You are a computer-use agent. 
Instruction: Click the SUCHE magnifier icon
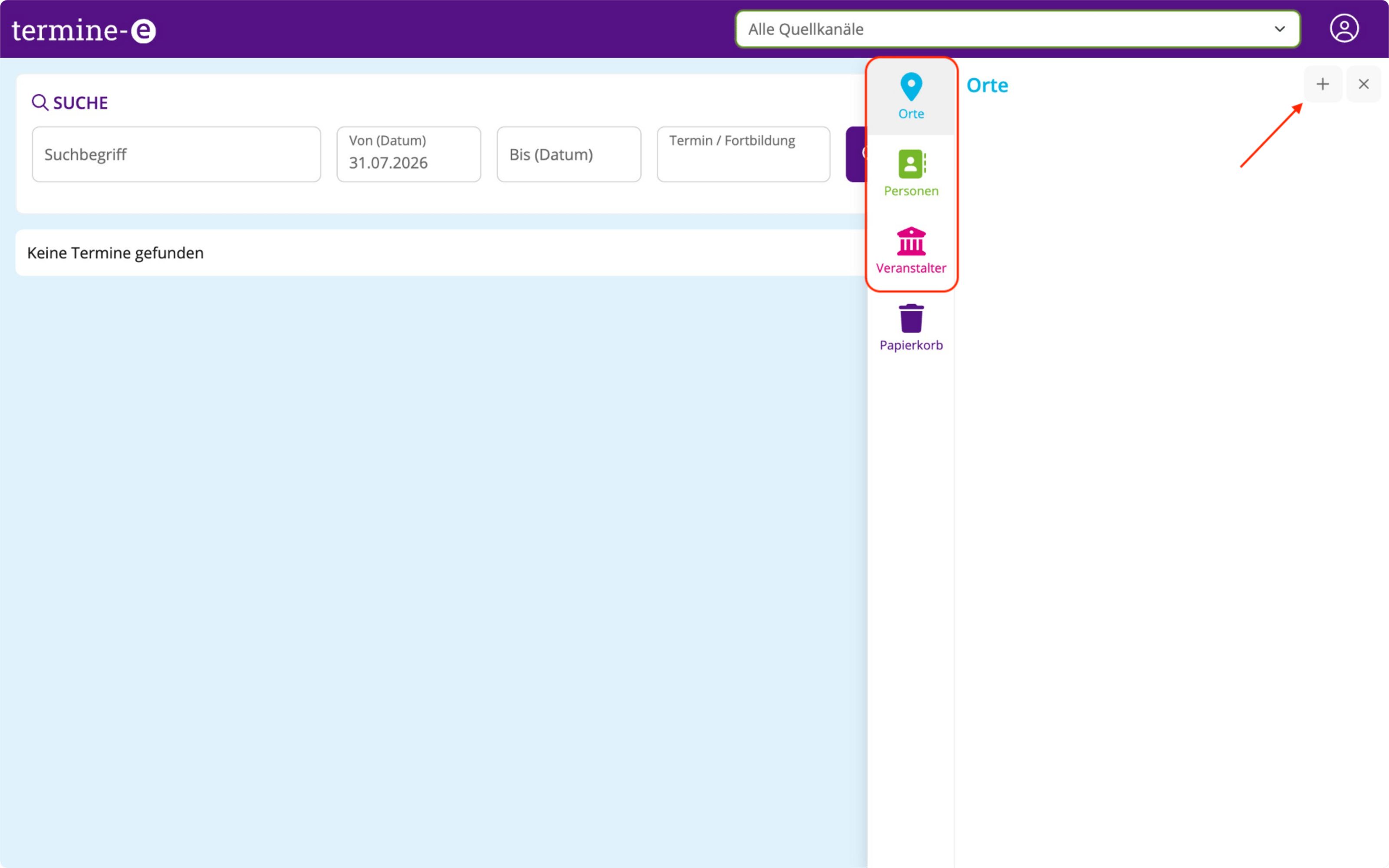click(x=39, y=103)
